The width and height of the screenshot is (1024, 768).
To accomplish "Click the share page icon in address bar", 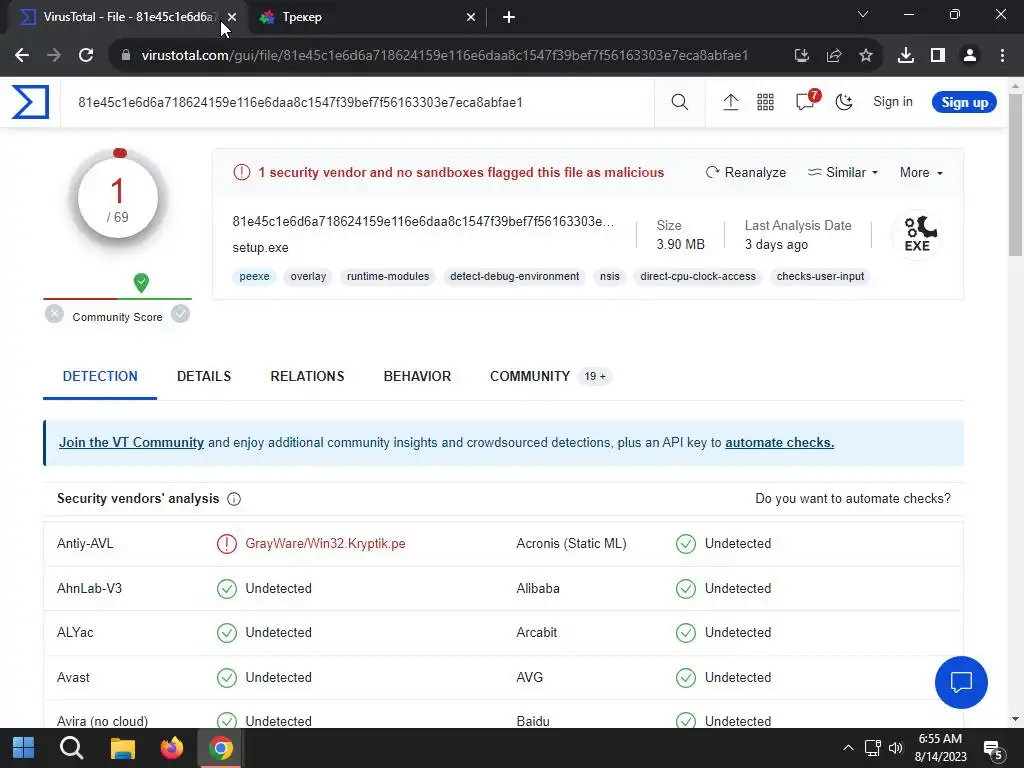I will (834, 56).
